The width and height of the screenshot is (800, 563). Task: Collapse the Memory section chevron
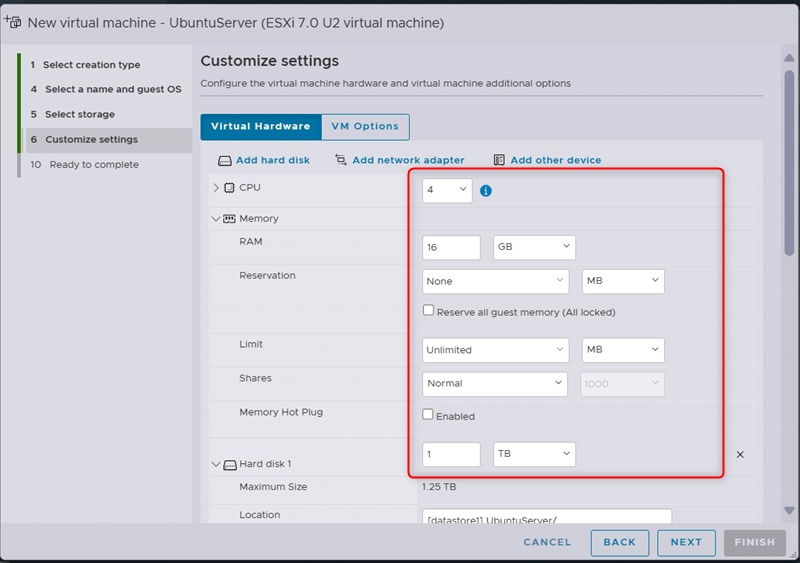click(x=216, y=218)
